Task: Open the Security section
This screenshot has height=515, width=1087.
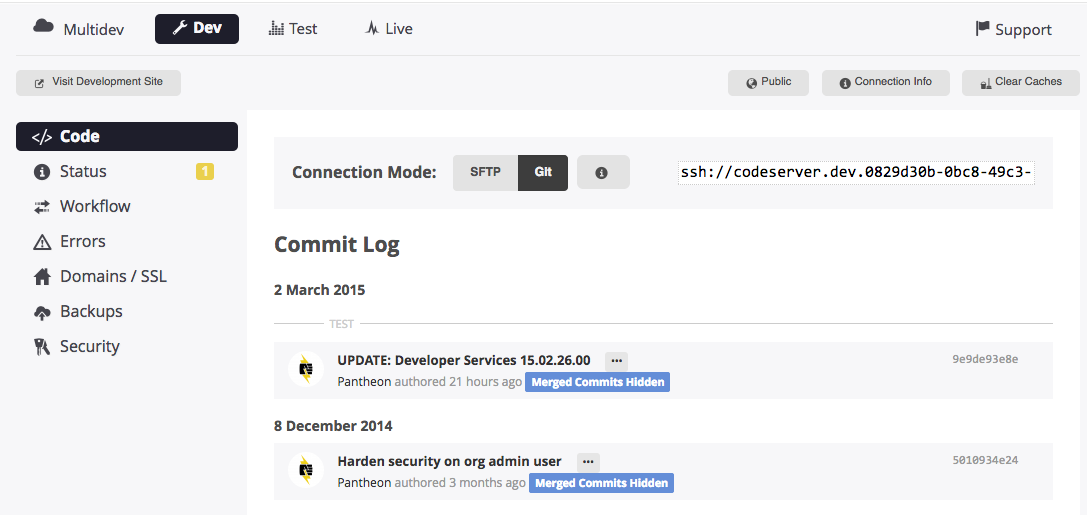Action: click(89, 346)
